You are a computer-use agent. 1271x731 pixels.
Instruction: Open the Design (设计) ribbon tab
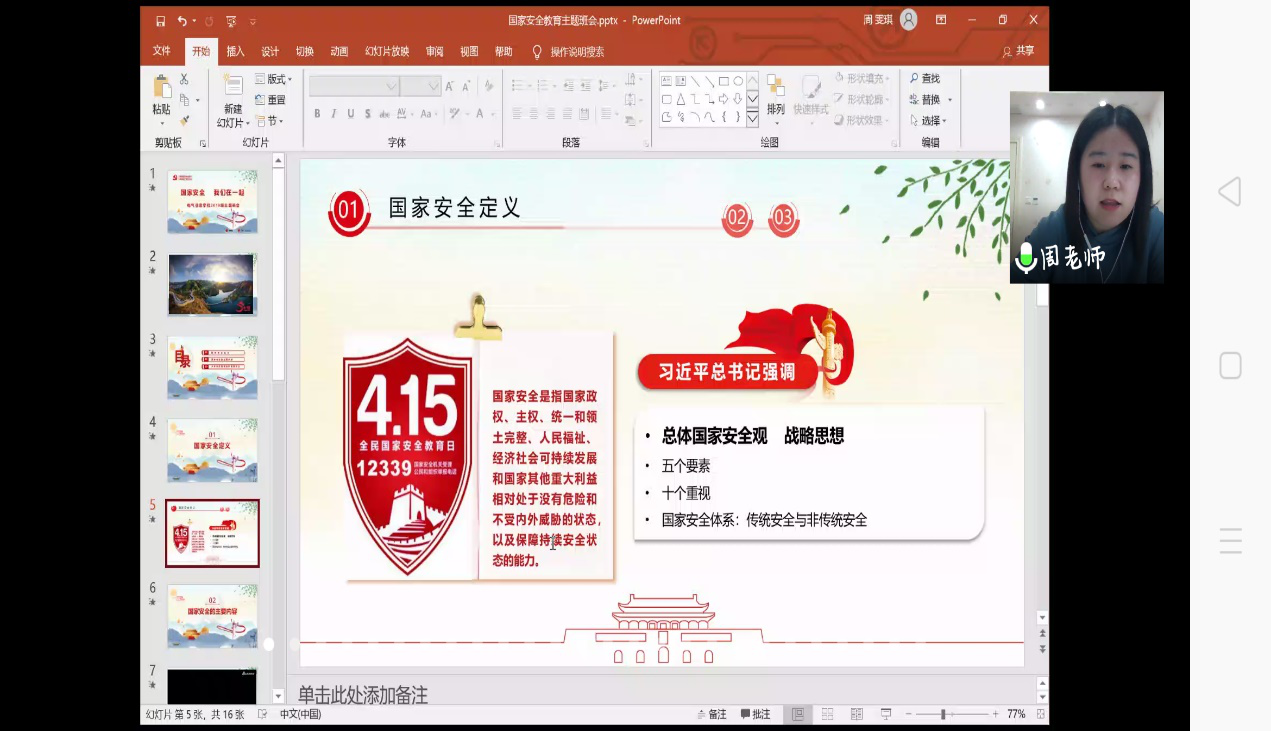[270, 51]
